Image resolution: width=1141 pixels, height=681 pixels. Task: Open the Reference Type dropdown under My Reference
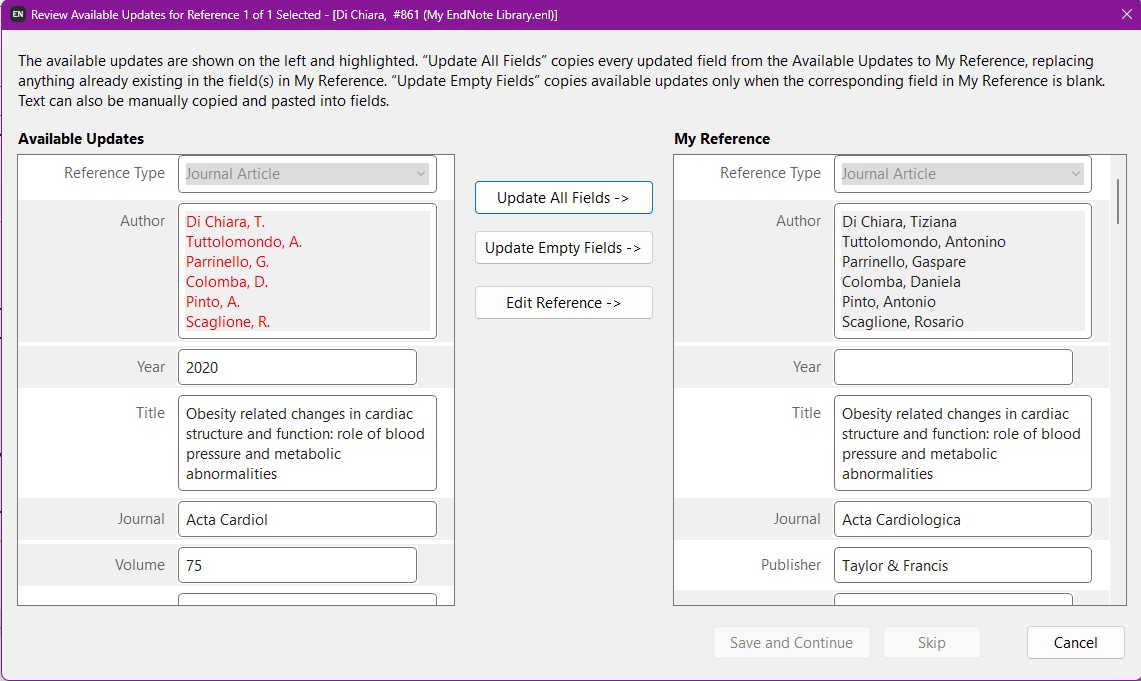(962, 173)
